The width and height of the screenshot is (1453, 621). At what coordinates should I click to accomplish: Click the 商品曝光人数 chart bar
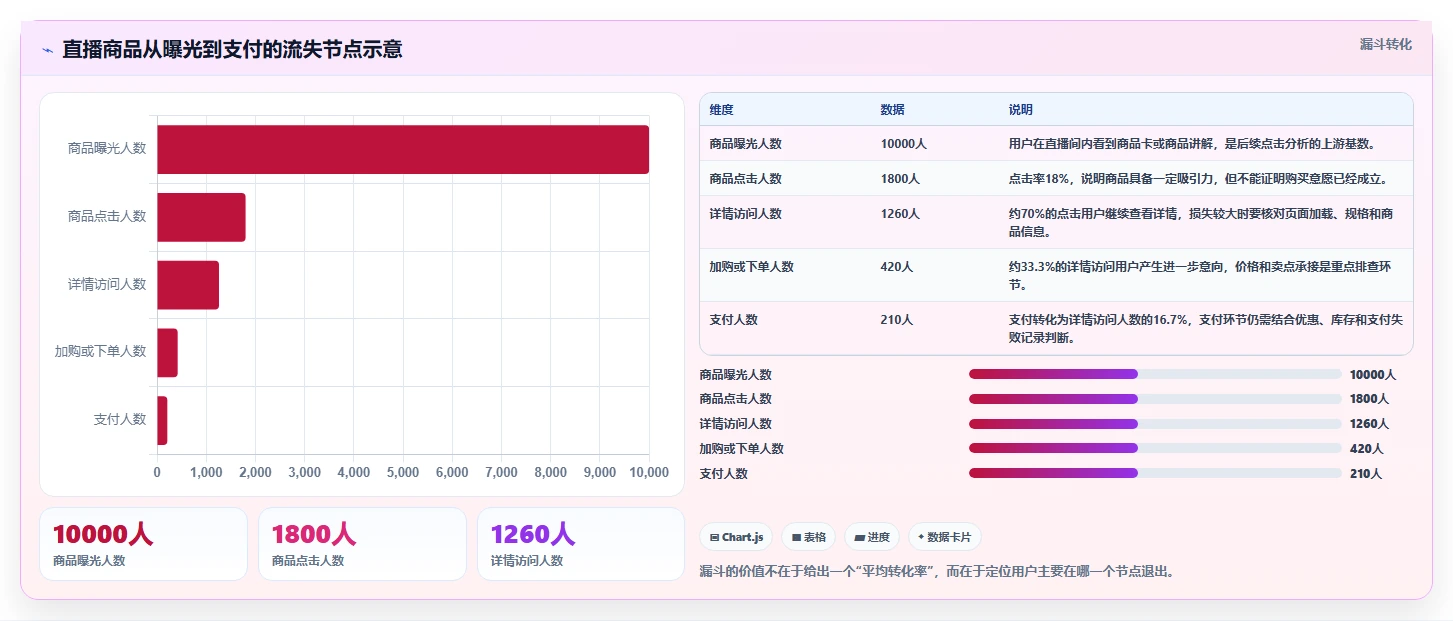(403, 149)
